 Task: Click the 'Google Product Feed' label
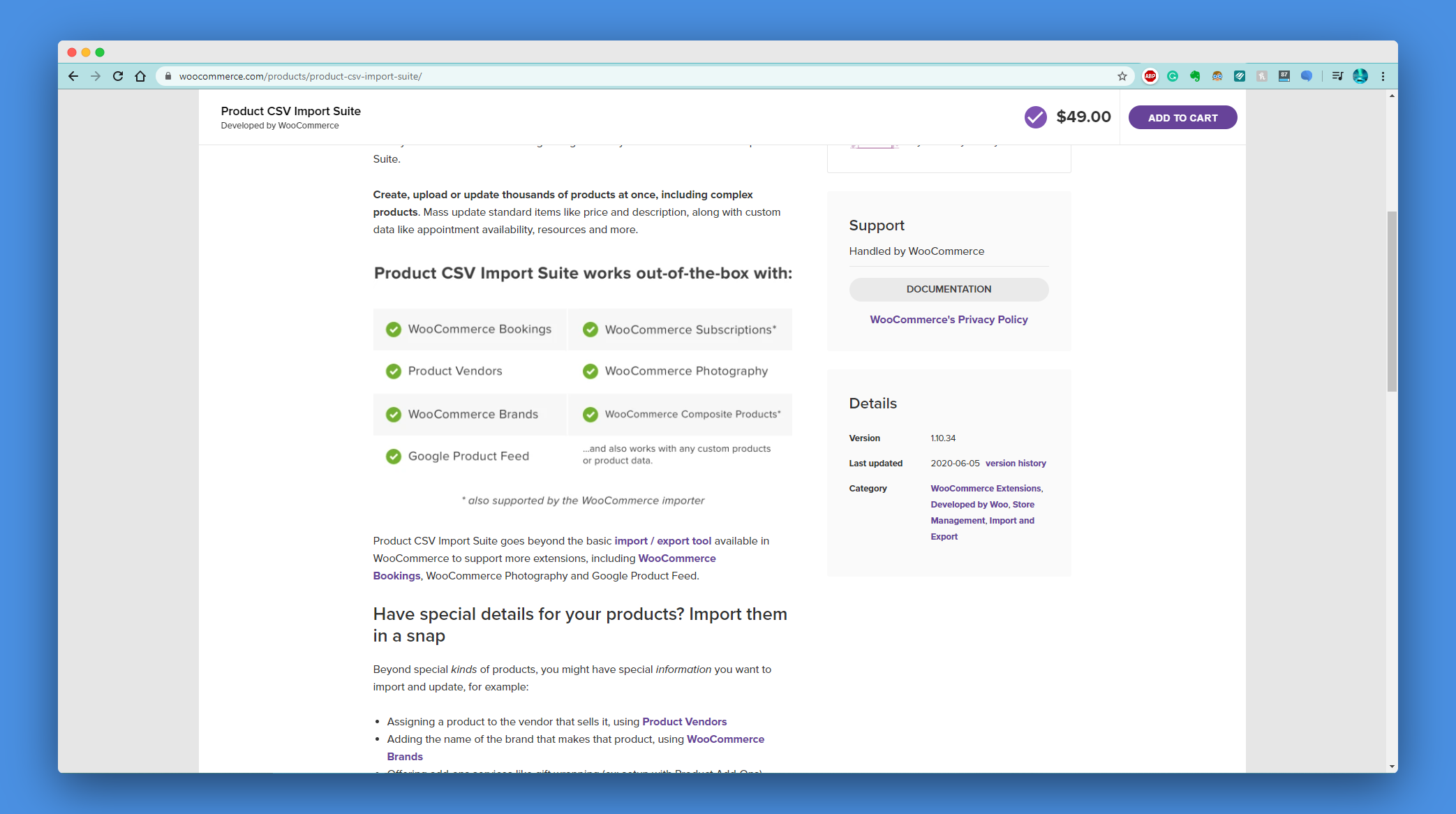click(x=468, y=456)
